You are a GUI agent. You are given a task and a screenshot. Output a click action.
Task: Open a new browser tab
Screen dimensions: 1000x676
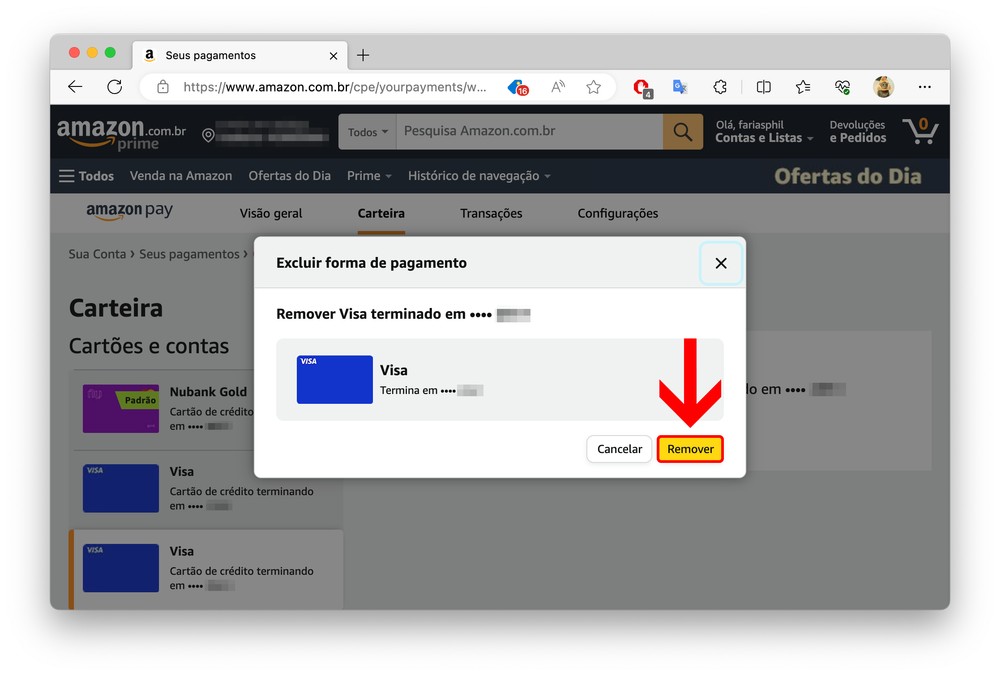(363, 55)
